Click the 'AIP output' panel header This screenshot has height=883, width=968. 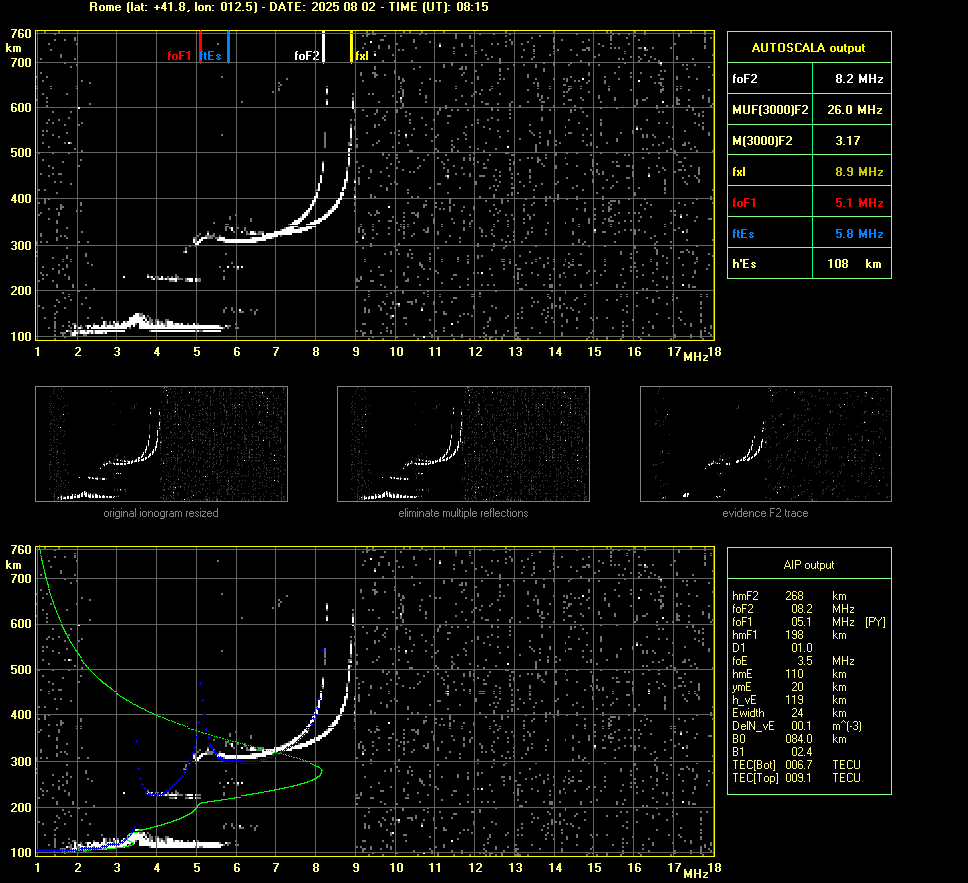pos(809,564)
